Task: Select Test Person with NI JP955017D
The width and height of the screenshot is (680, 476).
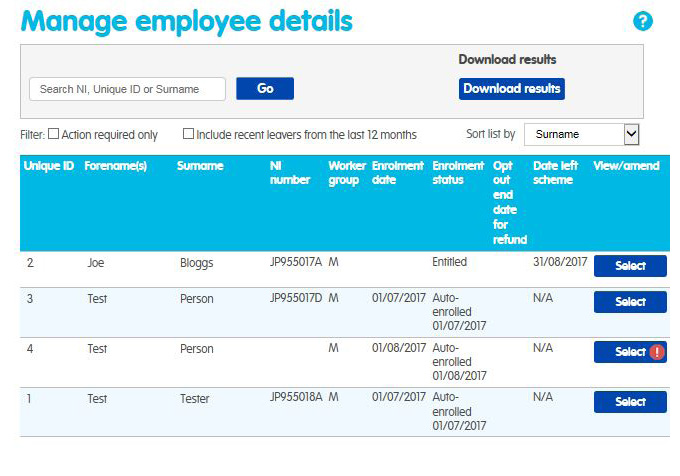Action: [630, 302]
